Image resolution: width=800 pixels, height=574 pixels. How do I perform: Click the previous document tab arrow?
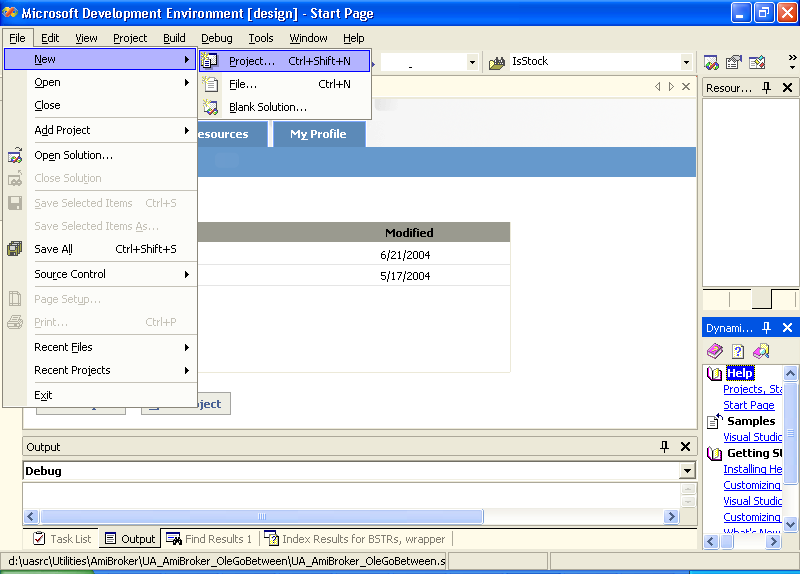(658, 87)
